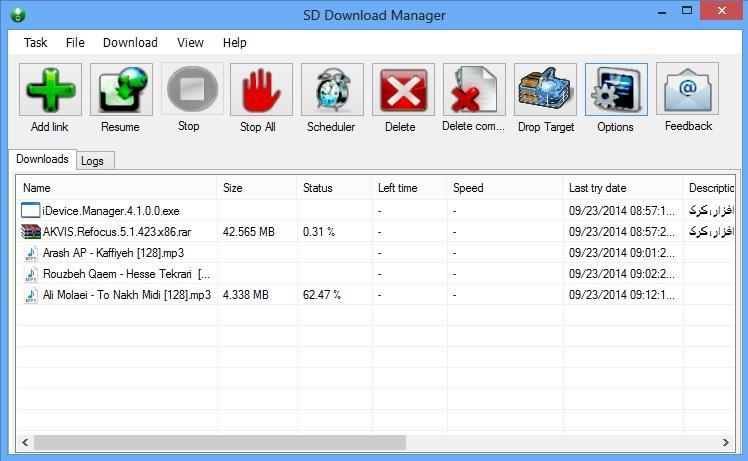Click the 09/23/2014 09:02 date cell
The width and height of the screenshot is (748, 461).
(x=622, y=274)
